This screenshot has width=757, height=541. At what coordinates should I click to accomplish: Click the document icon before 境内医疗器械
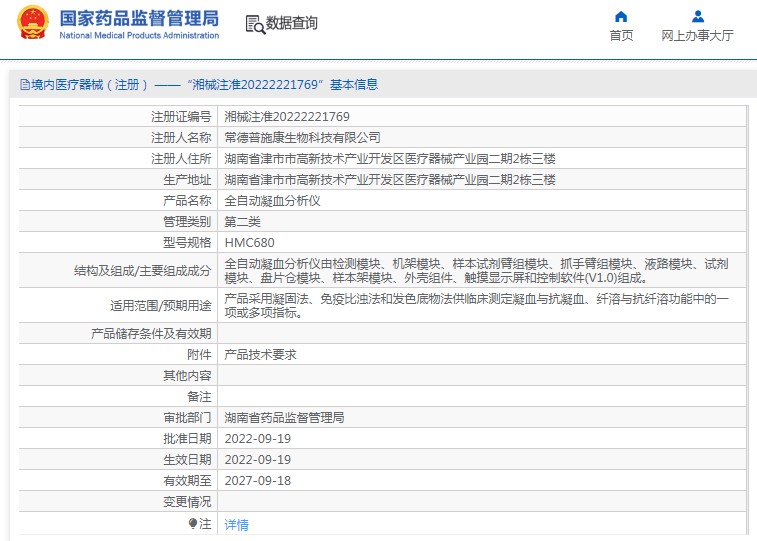click(25, 85)
